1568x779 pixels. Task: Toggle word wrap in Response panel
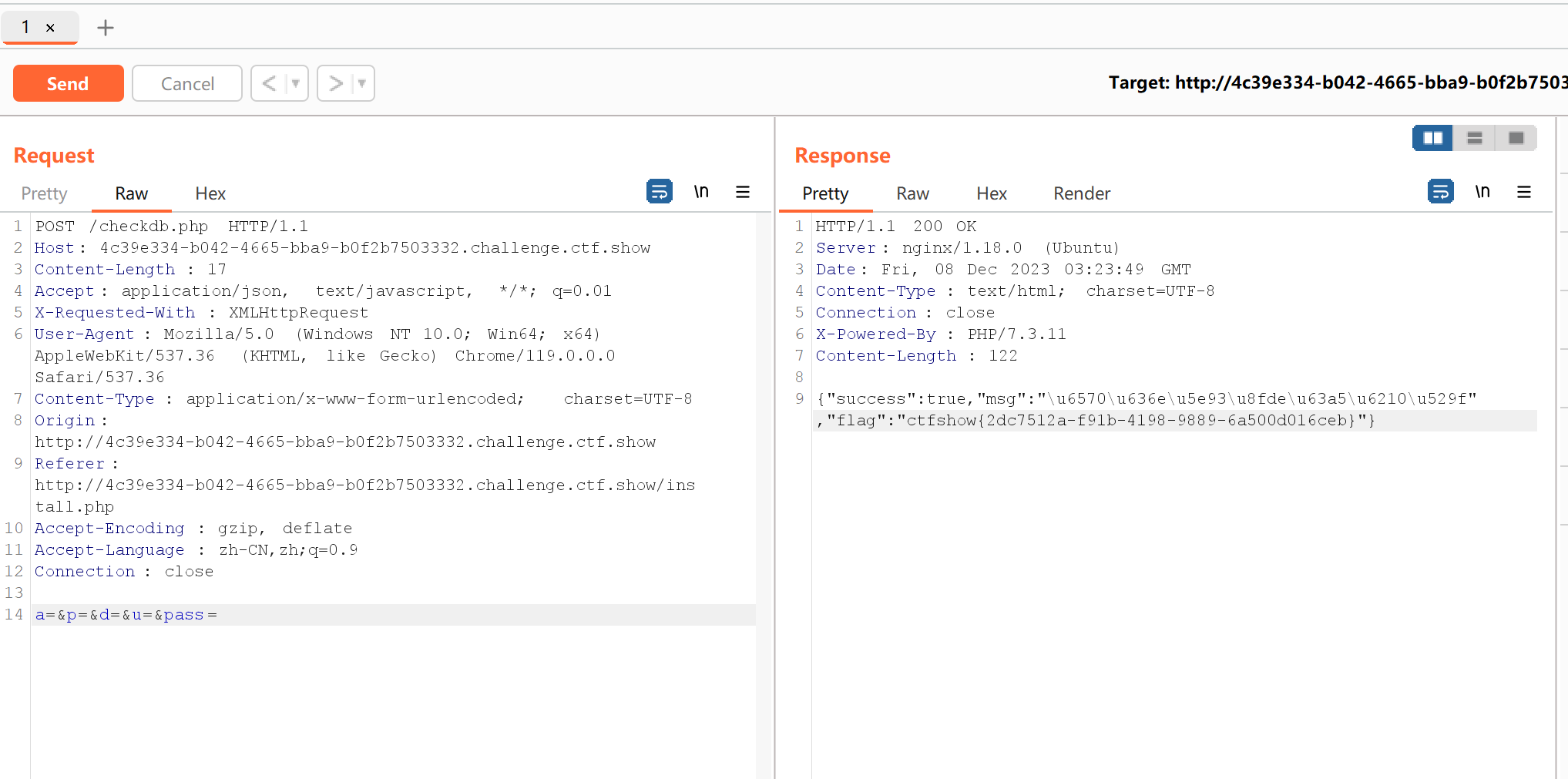(1441, 191)
